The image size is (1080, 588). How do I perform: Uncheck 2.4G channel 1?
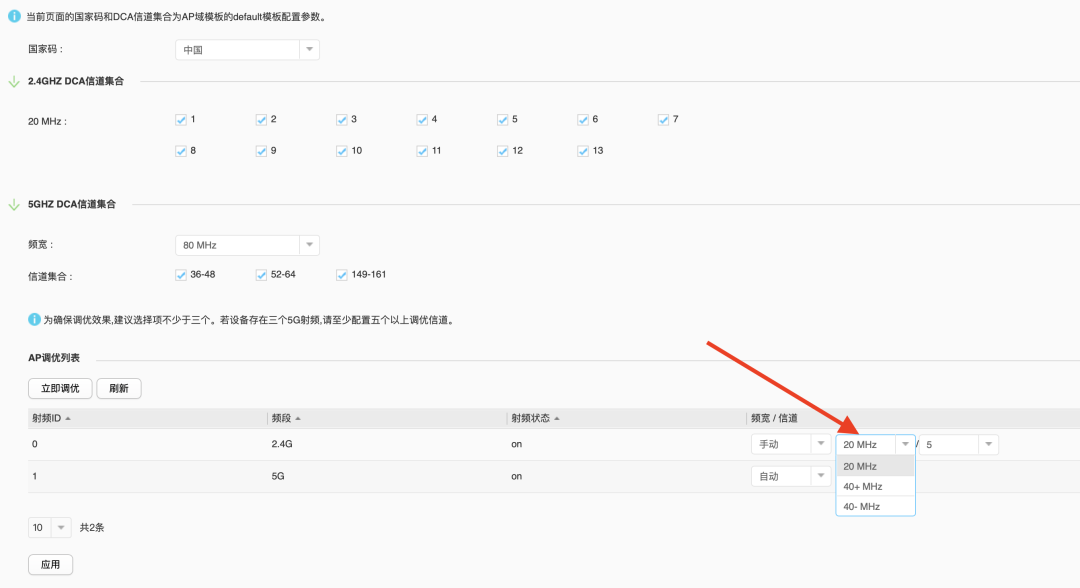tap(180, 120)
